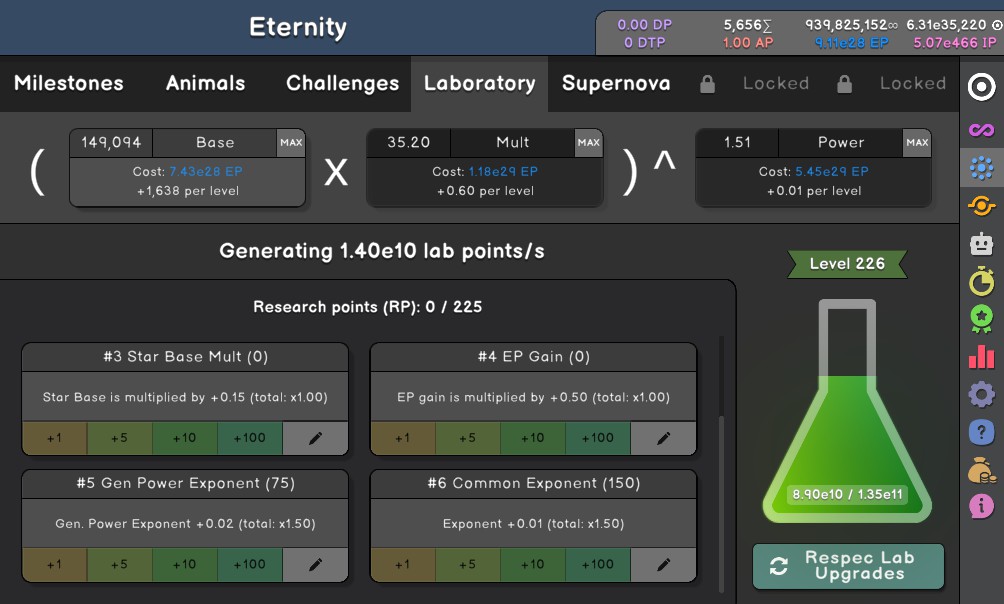Open the circle target sidebar icon
This screenshot has width=1004, height=604.
982,87
